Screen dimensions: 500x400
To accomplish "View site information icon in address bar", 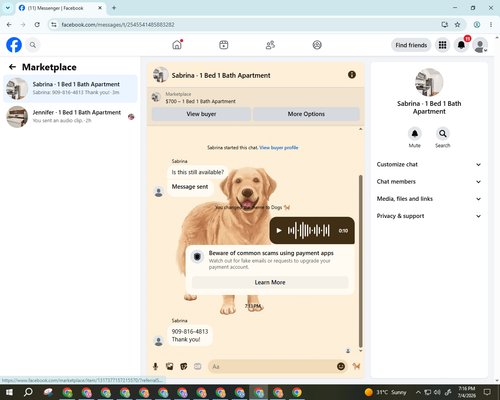I will coord(54,25).
